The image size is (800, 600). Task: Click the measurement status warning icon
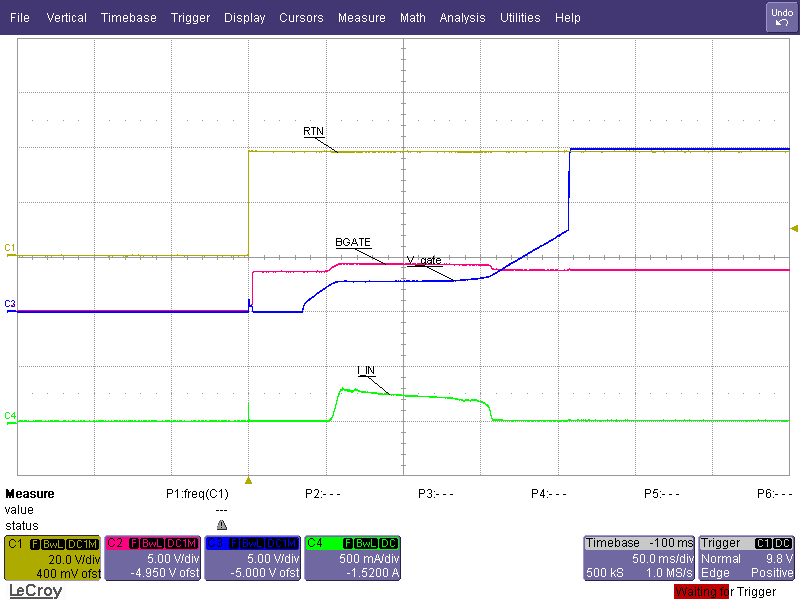[221, 525]
